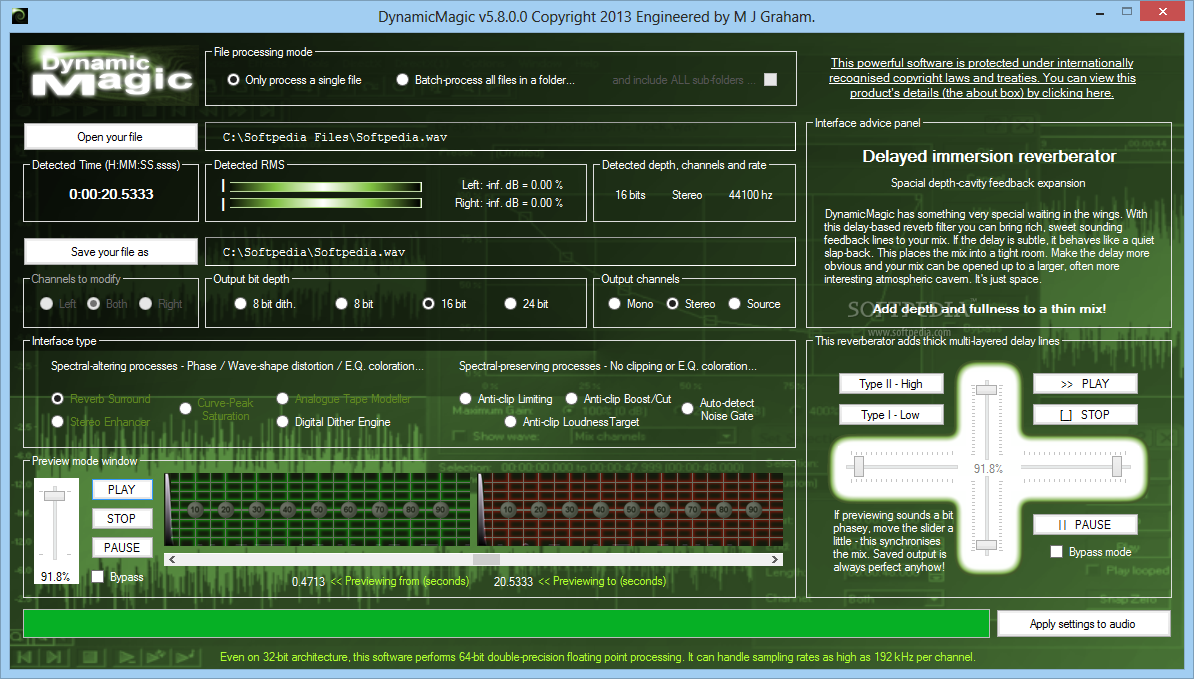The height and width of the screenshot is (679, 1194).
Task: Click the Open your file button
Action: [x=110, y=137]
